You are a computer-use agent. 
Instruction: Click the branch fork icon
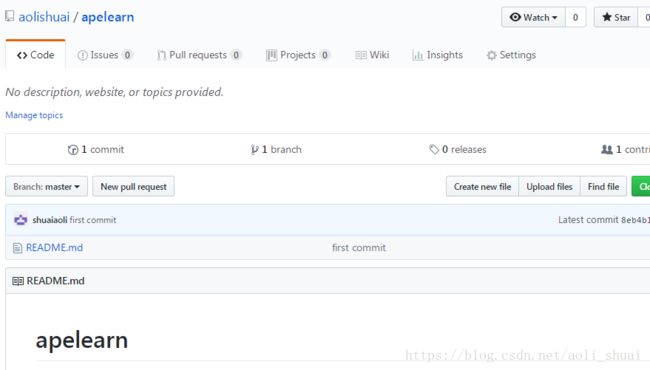pyautogui.click(x=254, y=150)
